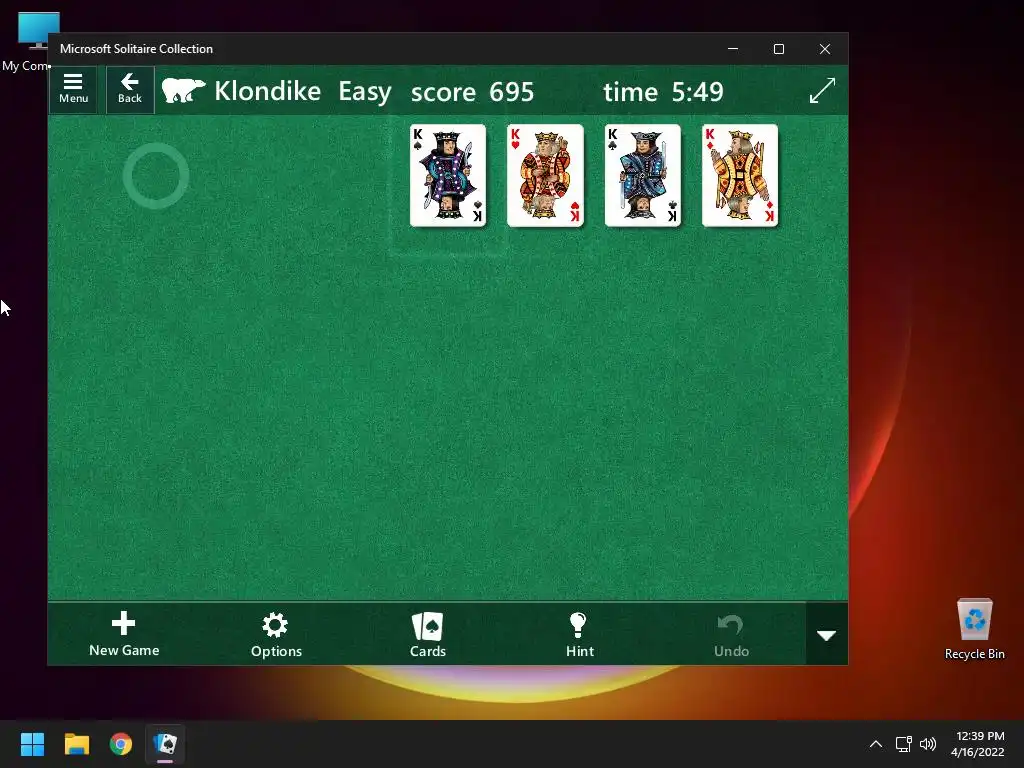Click the time 5:49 display
Viewport: 1024px width, 768px height.
coord(663,91)
